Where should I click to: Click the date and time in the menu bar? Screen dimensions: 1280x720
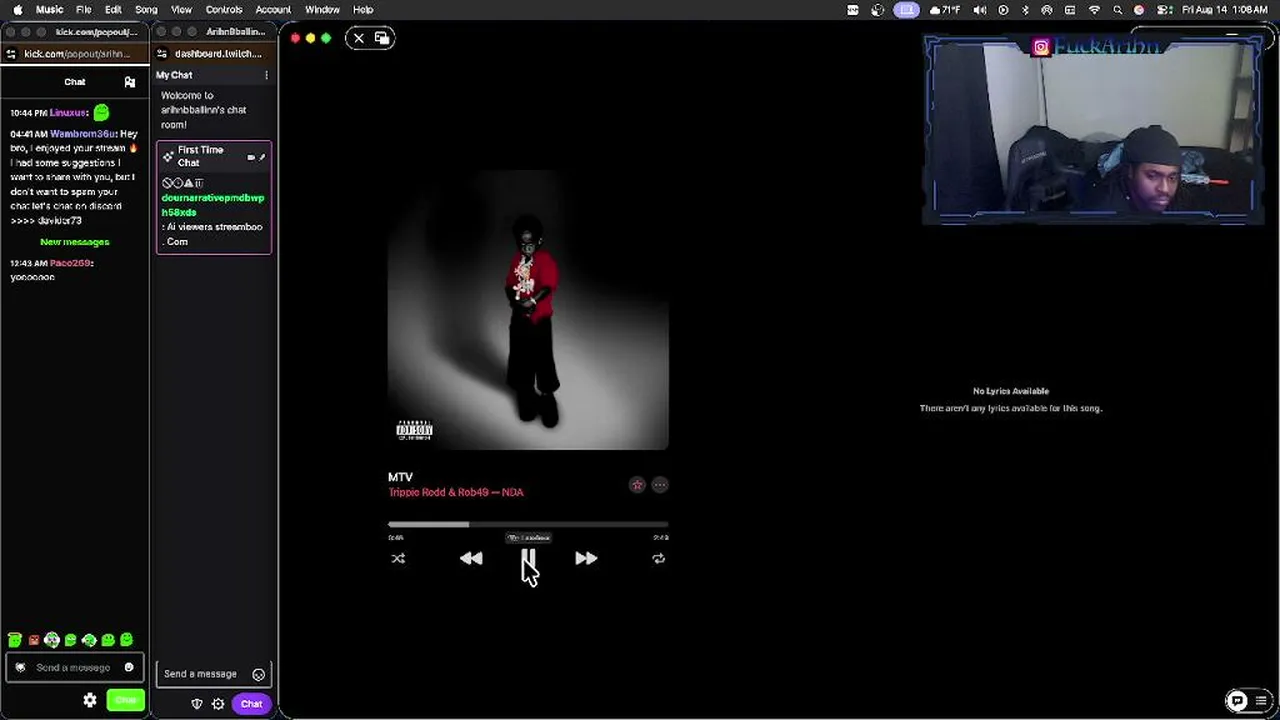pyautogui.click(x=1225, y=10)
